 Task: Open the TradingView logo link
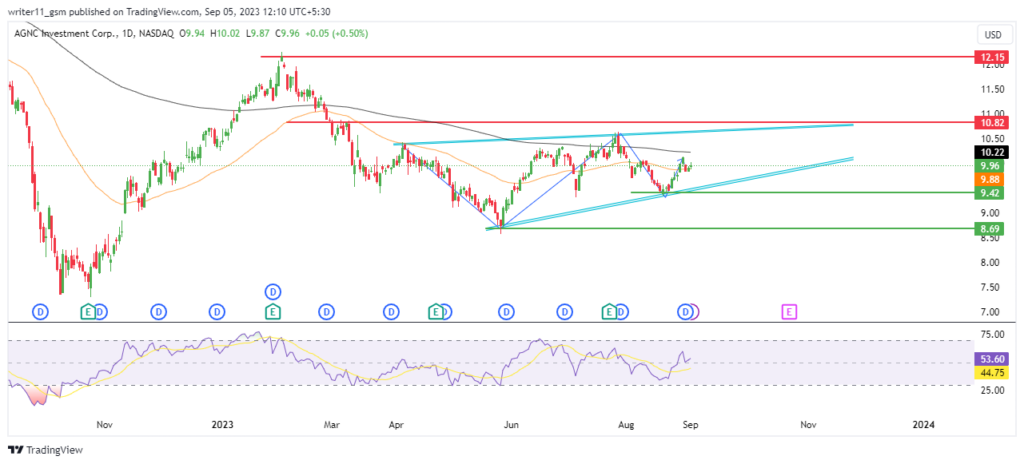45,450
